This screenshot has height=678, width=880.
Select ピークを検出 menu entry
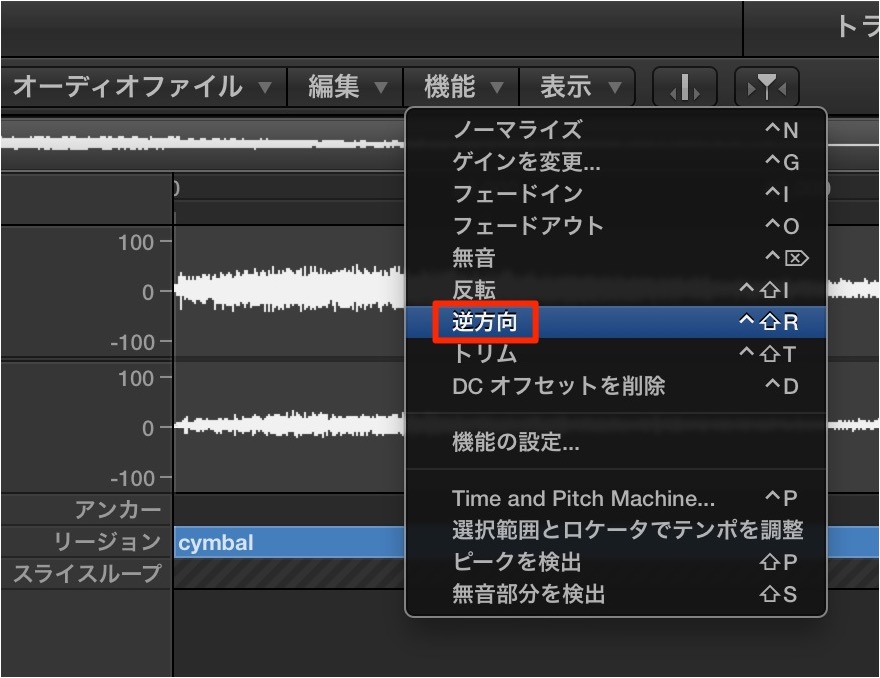(x=616, y=562)
